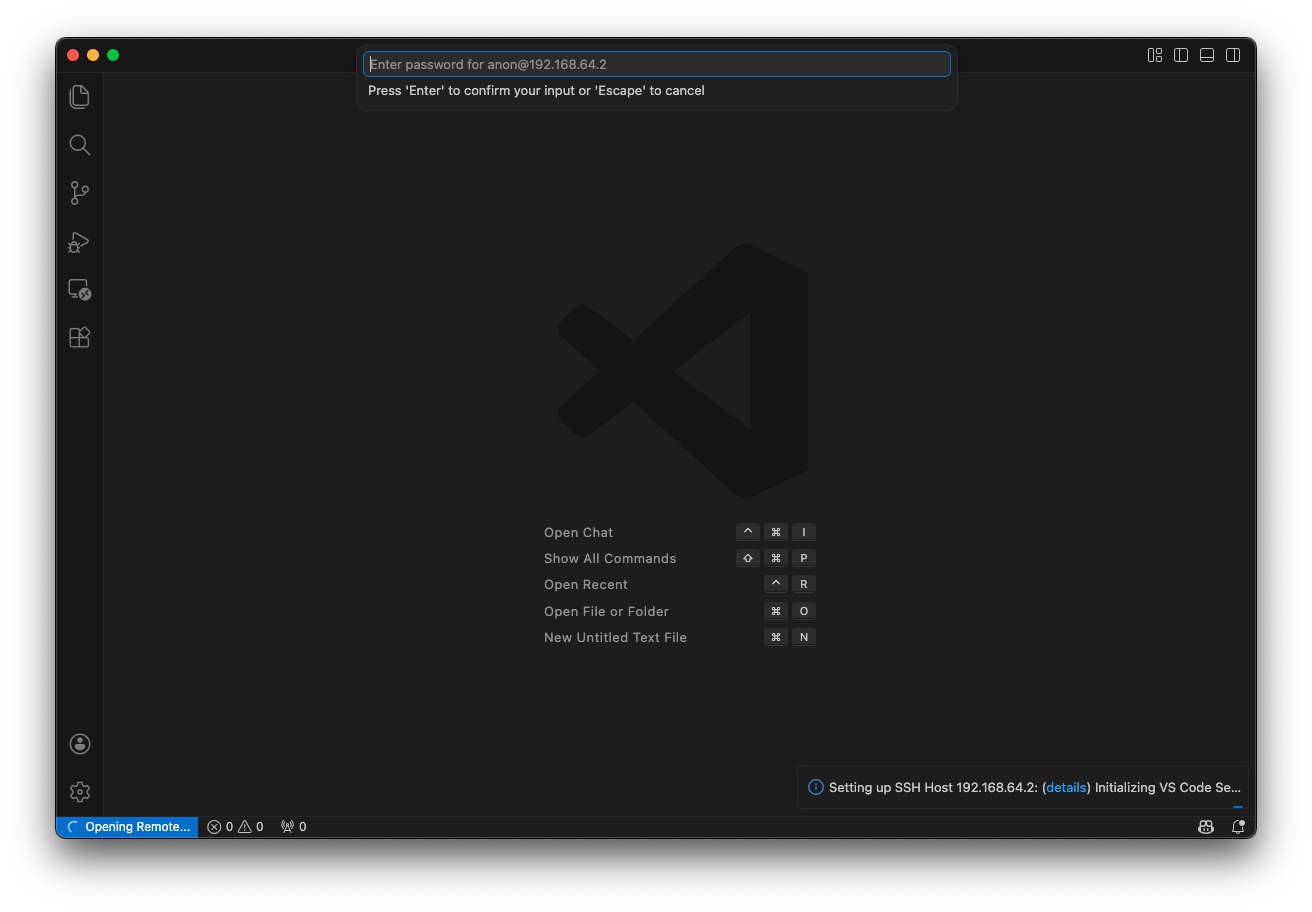Open the Customize Layout menu
1312x912 pixels.
(x=1155, y=55)
